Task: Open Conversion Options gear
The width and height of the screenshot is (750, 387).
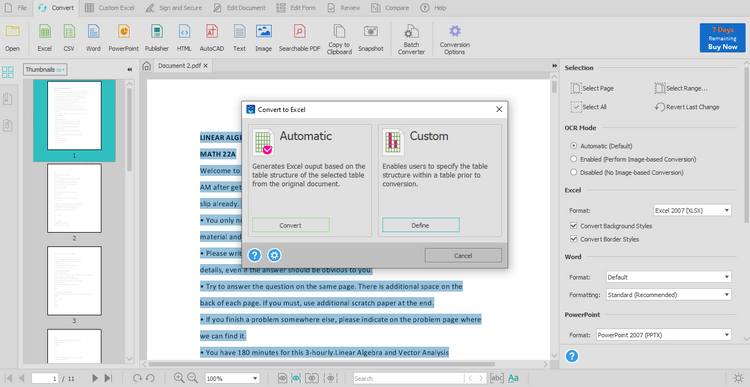Action: point(455,31)
